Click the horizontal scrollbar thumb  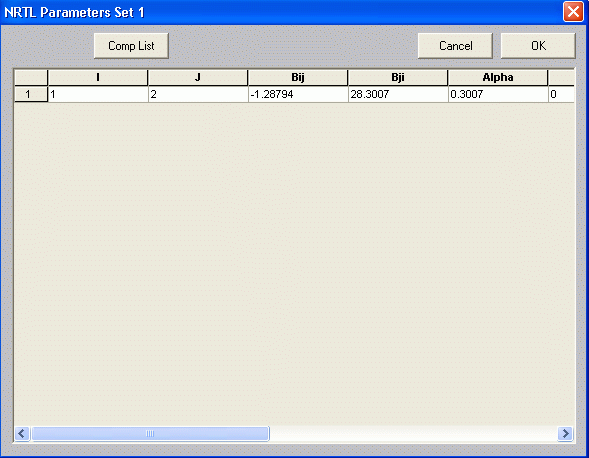coord(150,434)
